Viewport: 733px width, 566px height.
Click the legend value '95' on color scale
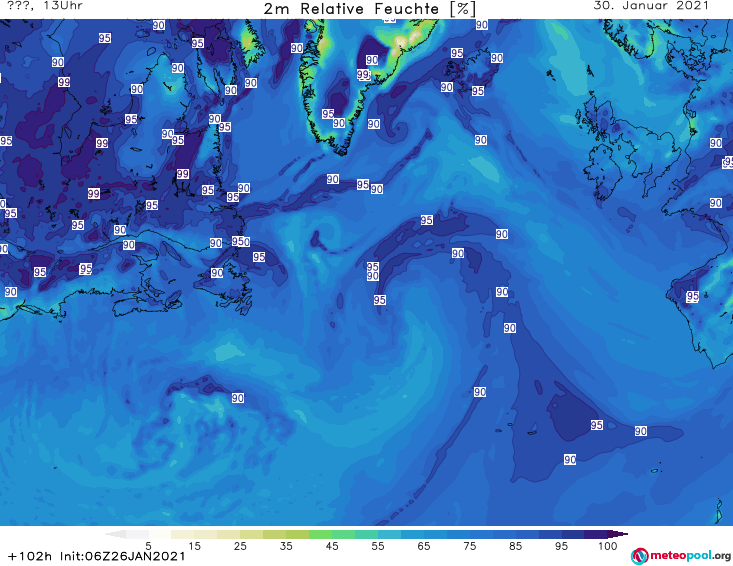[561, 546]
